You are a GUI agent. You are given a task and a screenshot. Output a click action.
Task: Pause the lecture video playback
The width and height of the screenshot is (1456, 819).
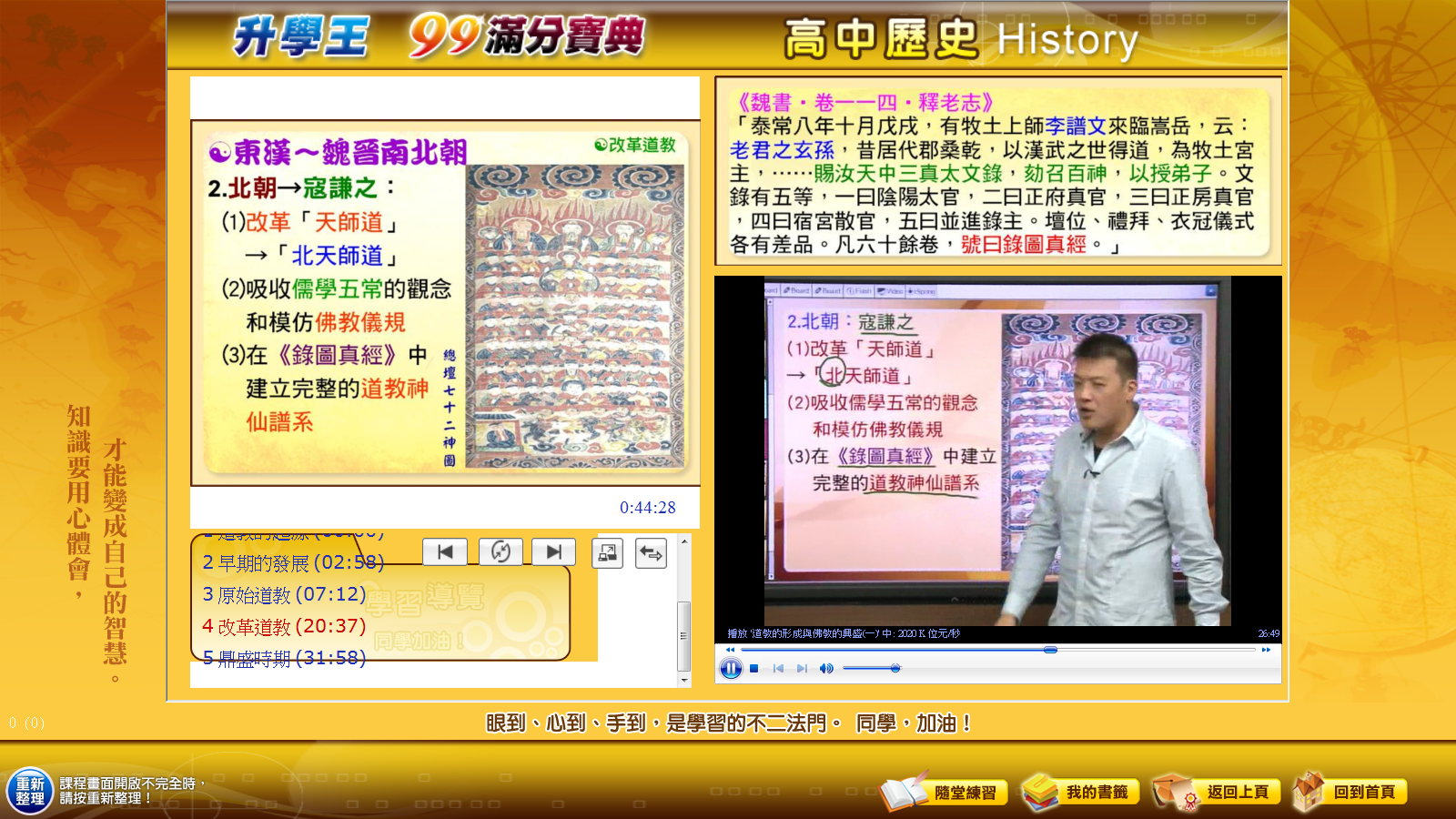(x=731, y=669)
